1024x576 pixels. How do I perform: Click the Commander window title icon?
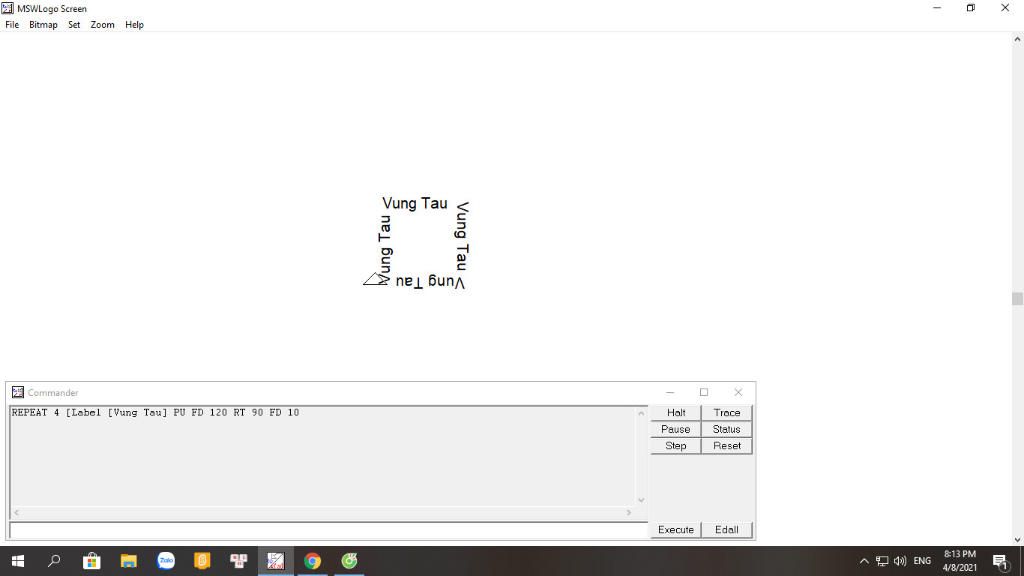coord(18,392)
